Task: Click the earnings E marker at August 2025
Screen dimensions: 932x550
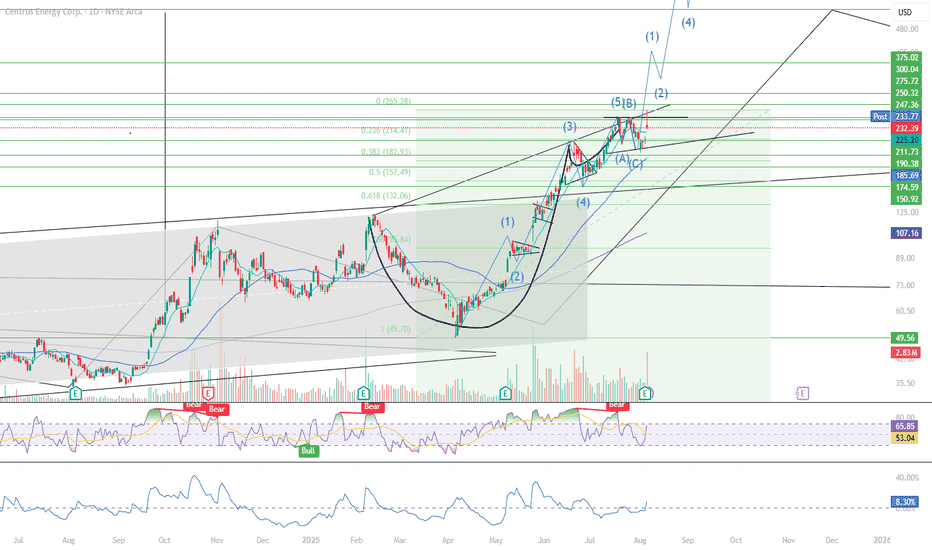Action: point(645,393)
